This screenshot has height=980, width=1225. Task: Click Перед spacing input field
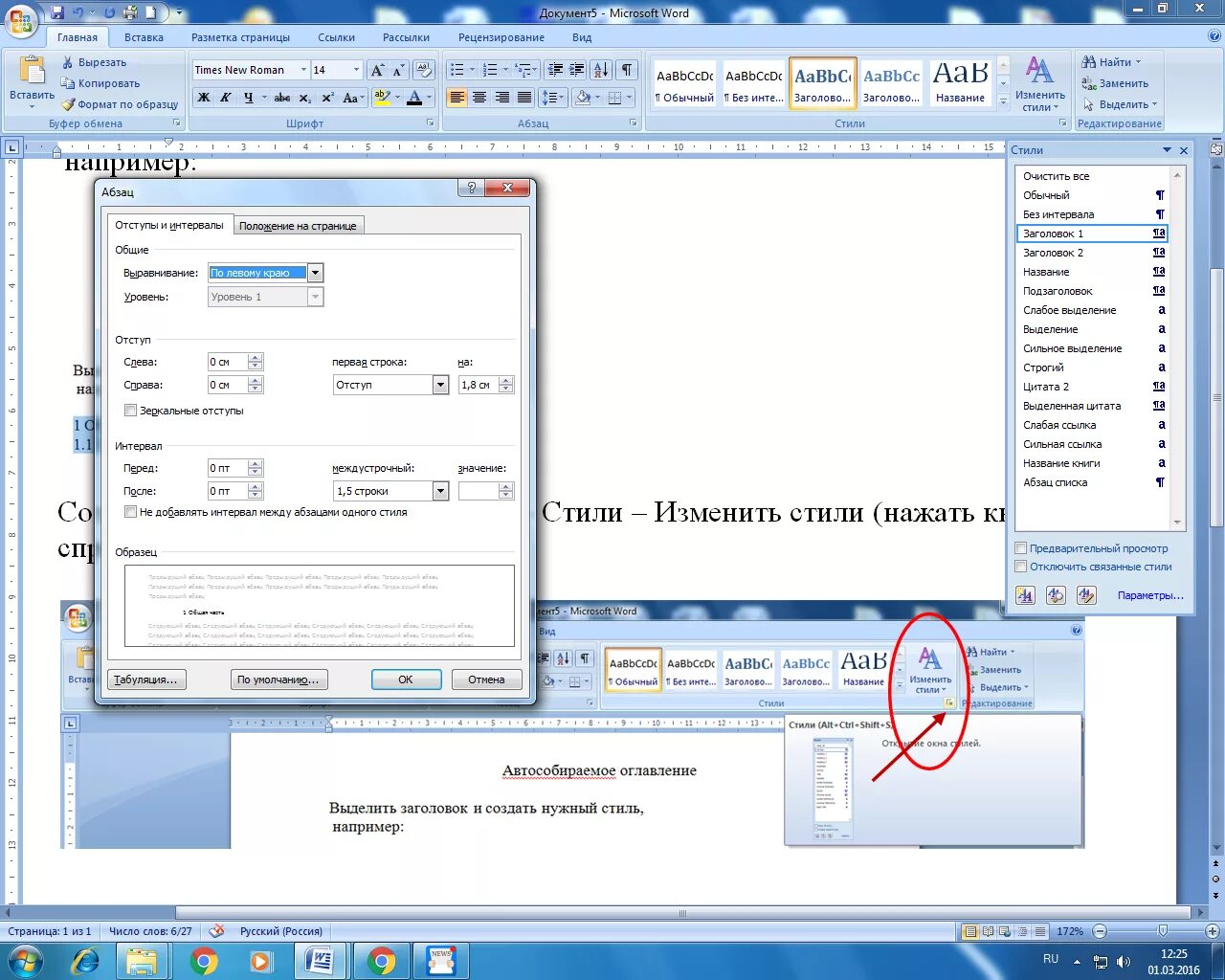pyautogui.click(x=228, y=468)
